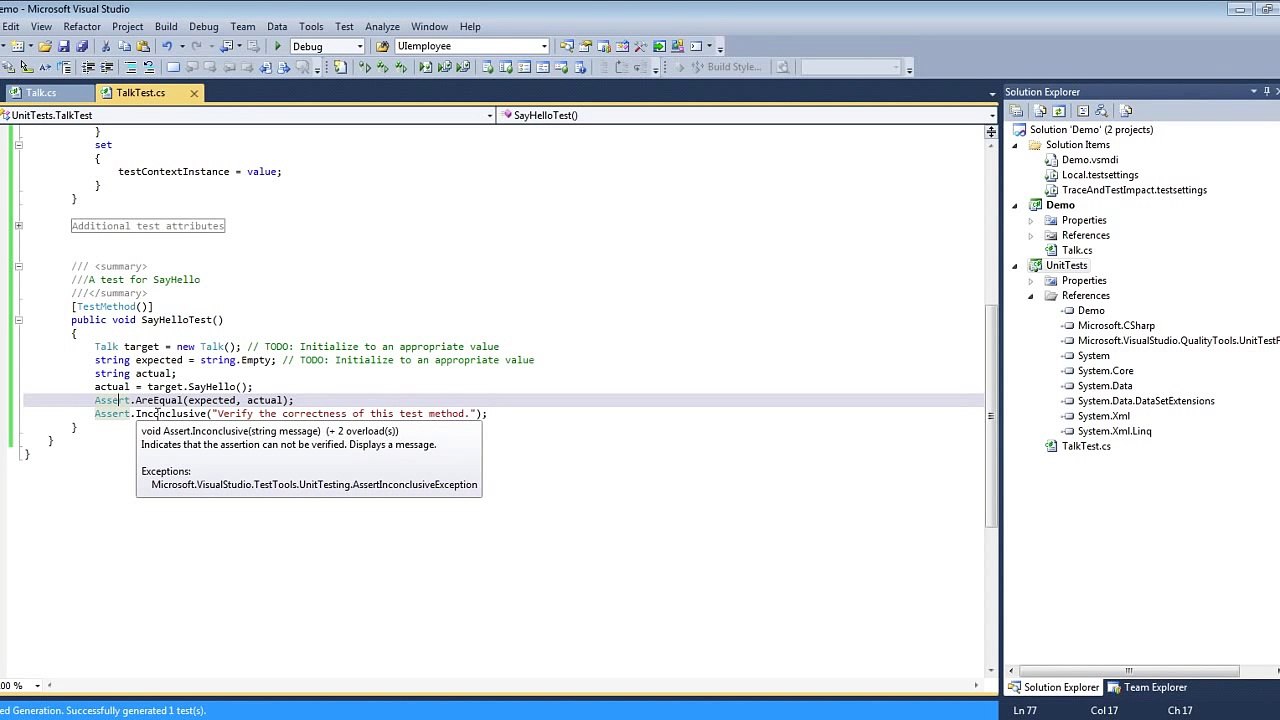Click View Code icon in Solution Explorer

click(1083, 111)
